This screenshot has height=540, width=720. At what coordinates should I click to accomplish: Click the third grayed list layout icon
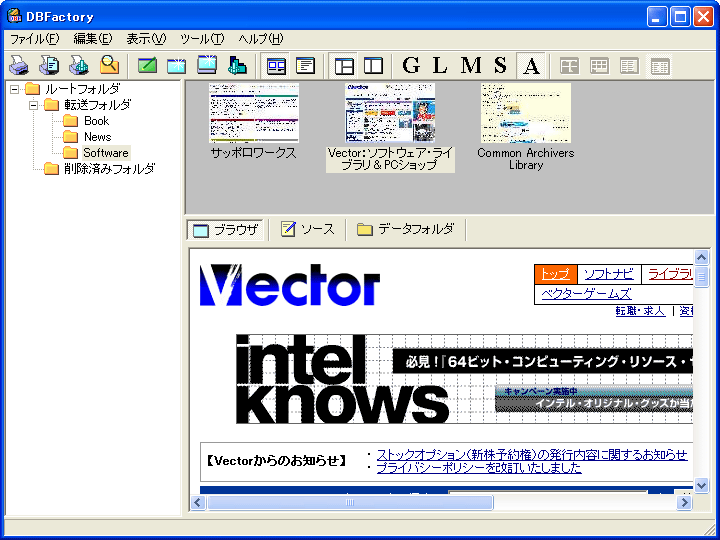[629, 66]
